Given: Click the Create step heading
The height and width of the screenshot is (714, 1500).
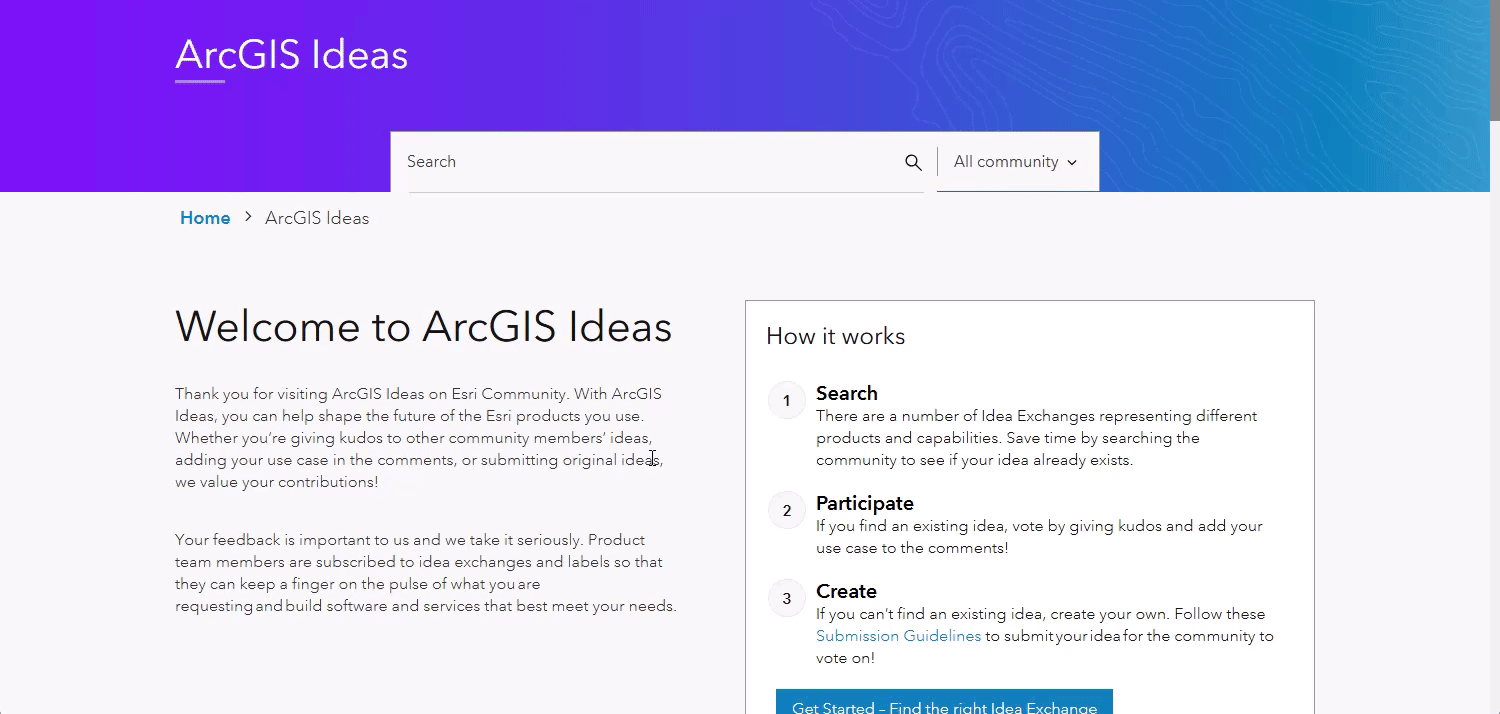Looking at the screenshot, I should 846,591.
